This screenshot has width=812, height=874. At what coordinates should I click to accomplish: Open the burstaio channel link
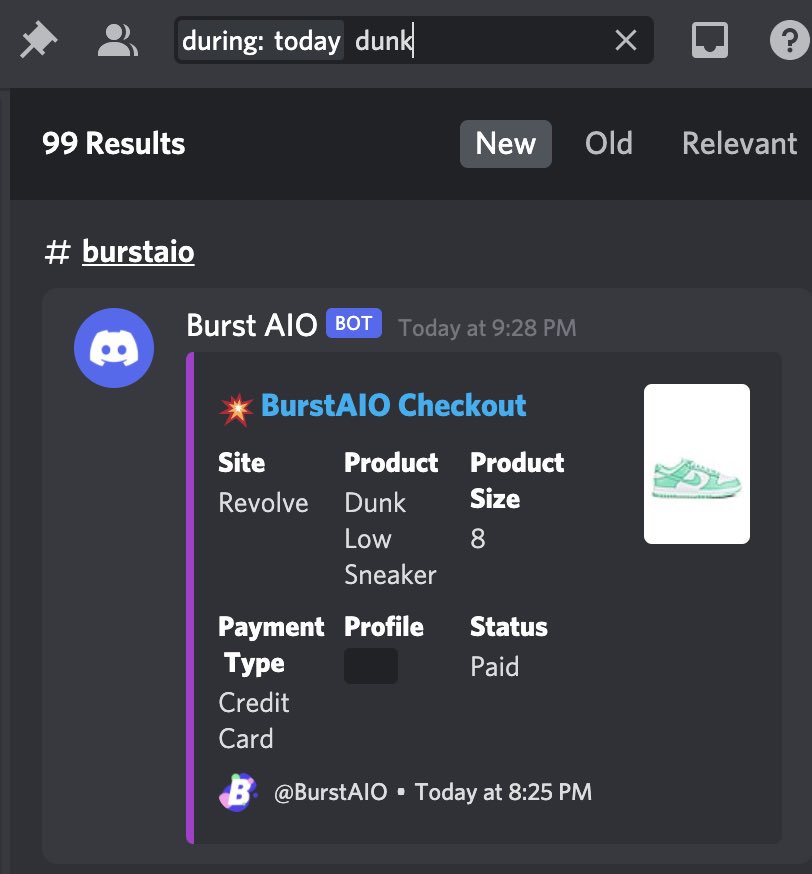[138, 252]
